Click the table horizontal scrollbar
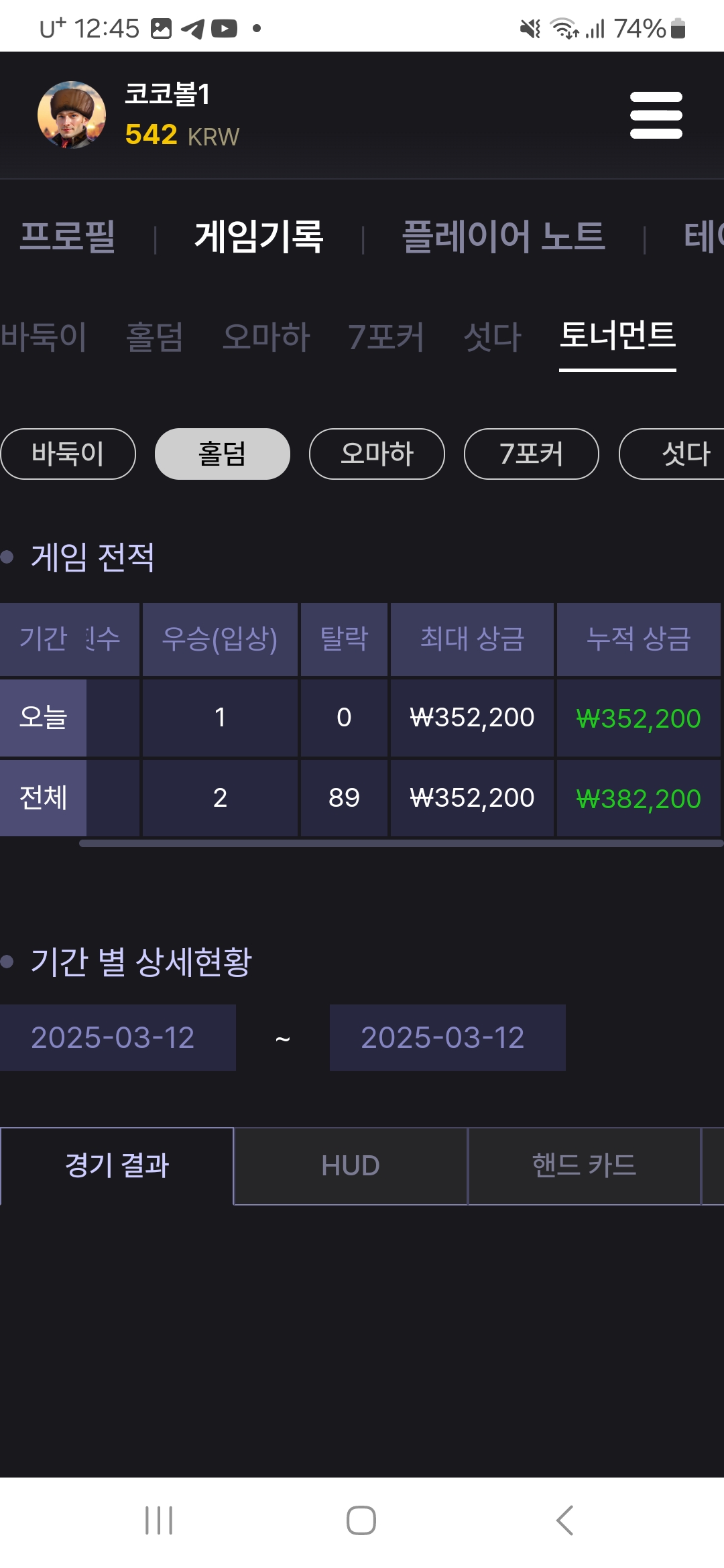This screenshot has height=1568, width=724. pos(401,843)
